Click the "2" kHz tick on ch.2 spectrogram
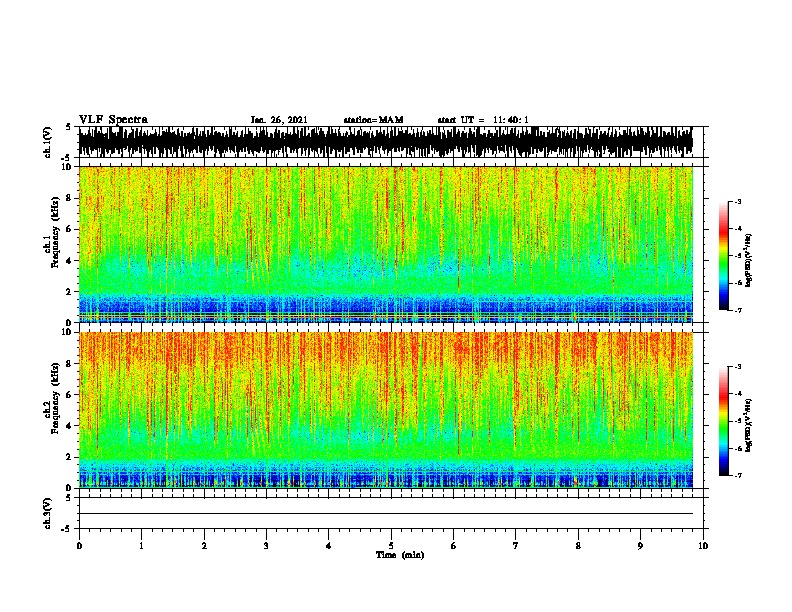Viewport: 792px width, 612px height. pos(70,457)
